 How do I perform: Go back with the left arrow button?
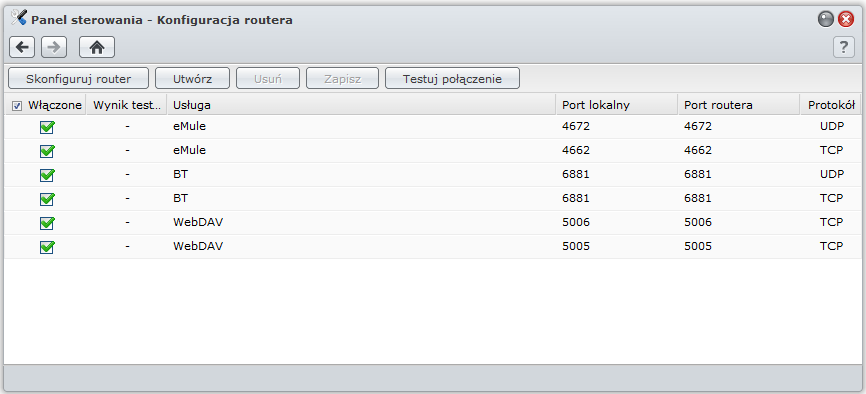coord(22,48)
